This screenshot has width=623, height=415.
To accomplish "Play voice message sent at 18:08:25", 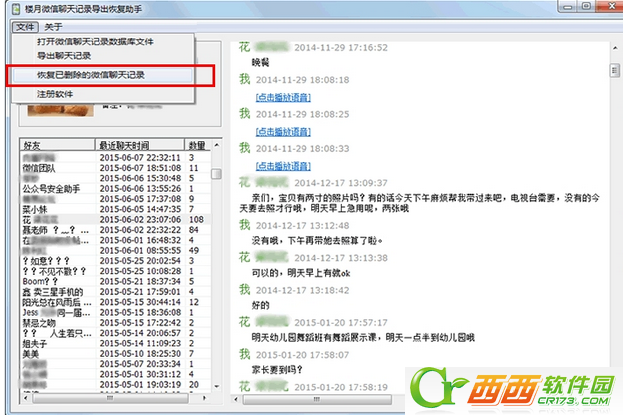I will 283,132.
